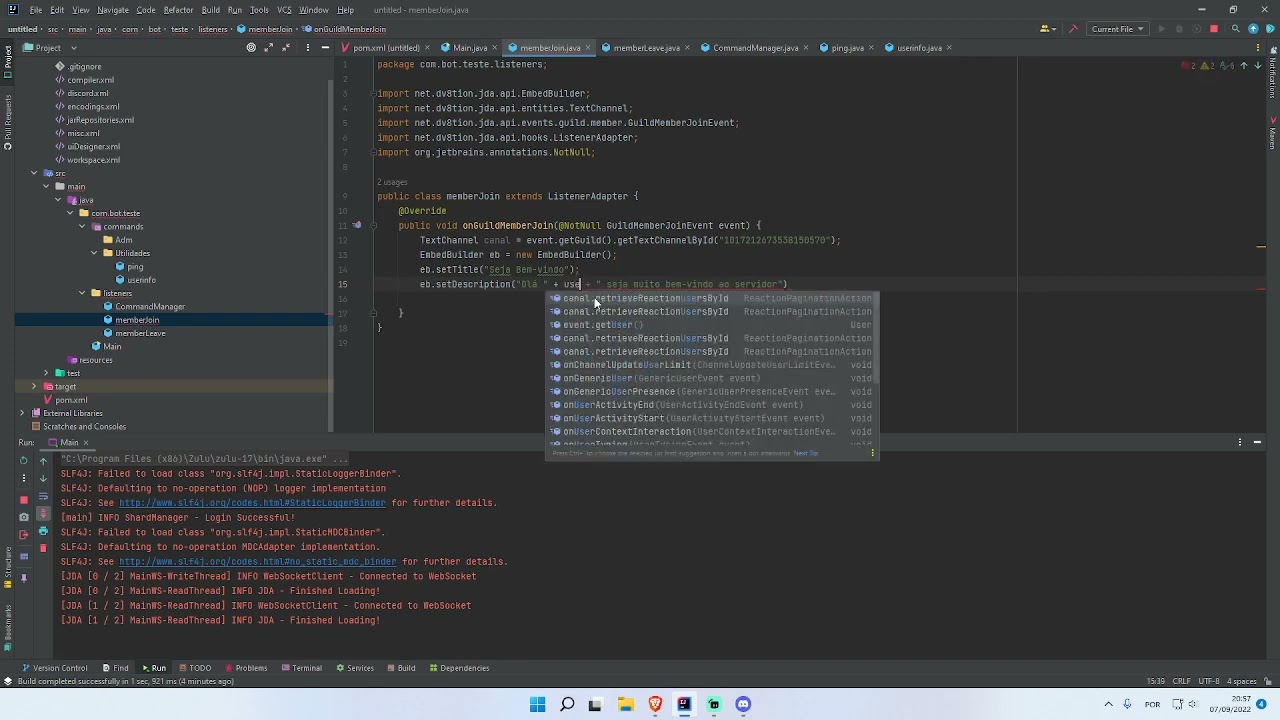Click the TODO tool window button
The image size is (1280, 720).
pos(194,668)
